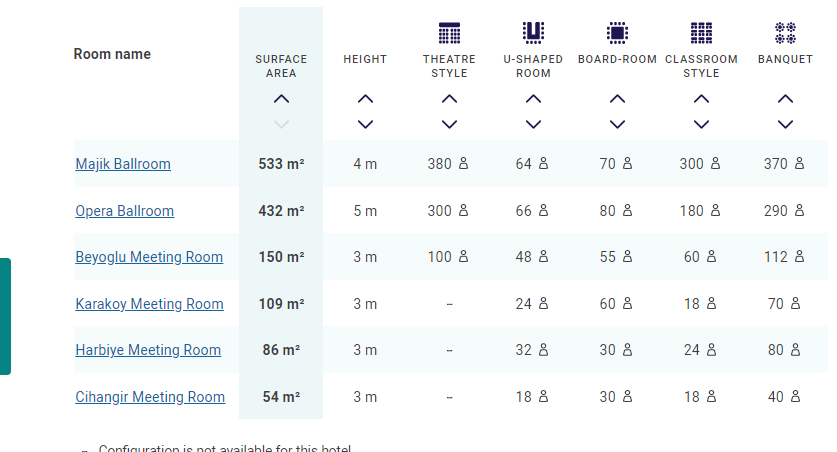
Task: Click the teal side tab on left edge
Action: [5, 316]
